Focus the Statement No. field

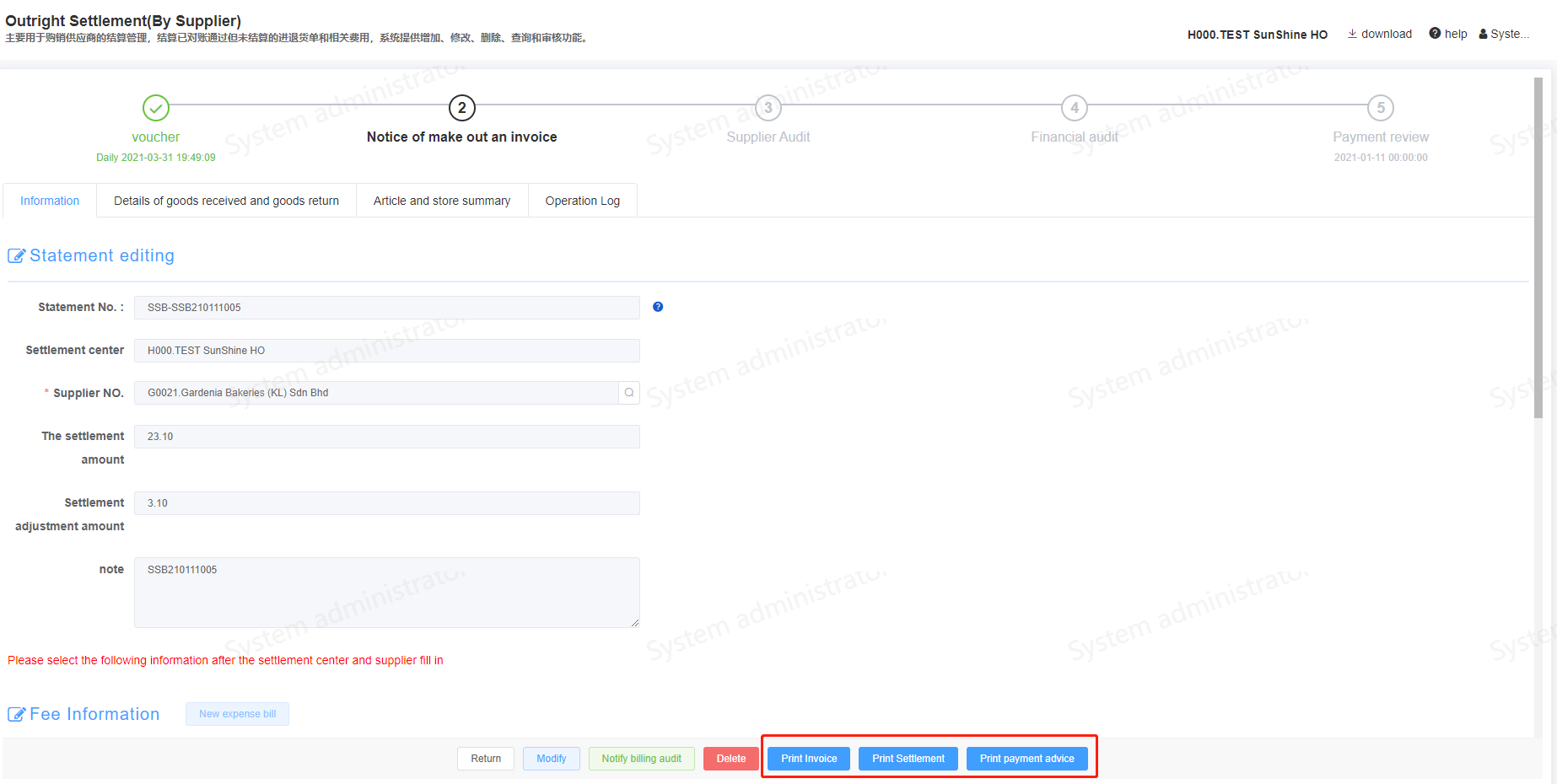387,308
